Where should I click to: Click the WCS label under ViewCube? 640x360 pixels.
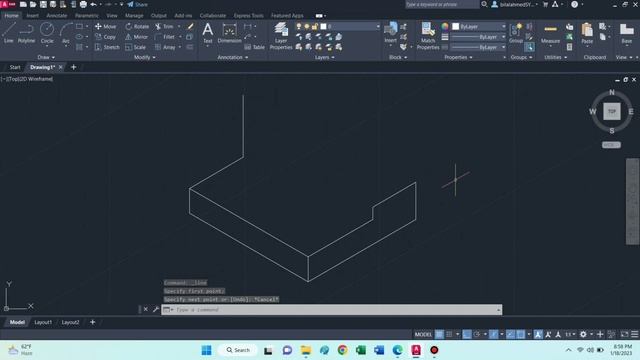pyautogui.click(x=611, y=145)
